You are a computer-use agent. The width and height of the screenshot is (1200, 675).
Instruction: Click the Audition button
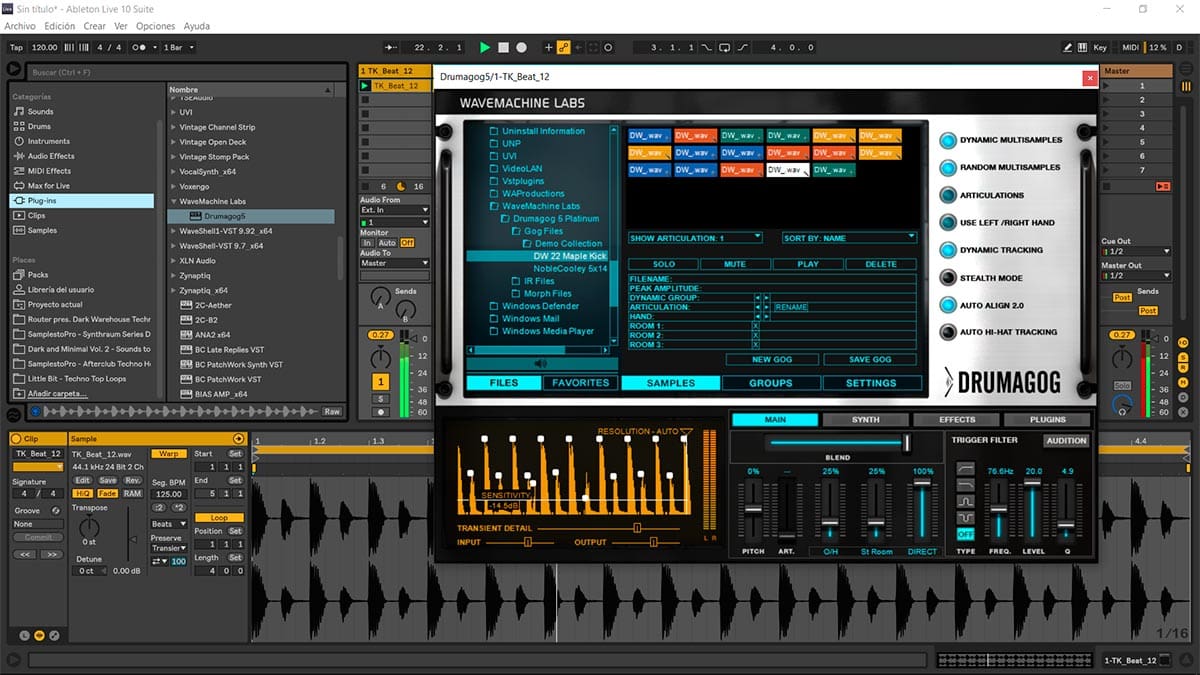[1066, 440]
